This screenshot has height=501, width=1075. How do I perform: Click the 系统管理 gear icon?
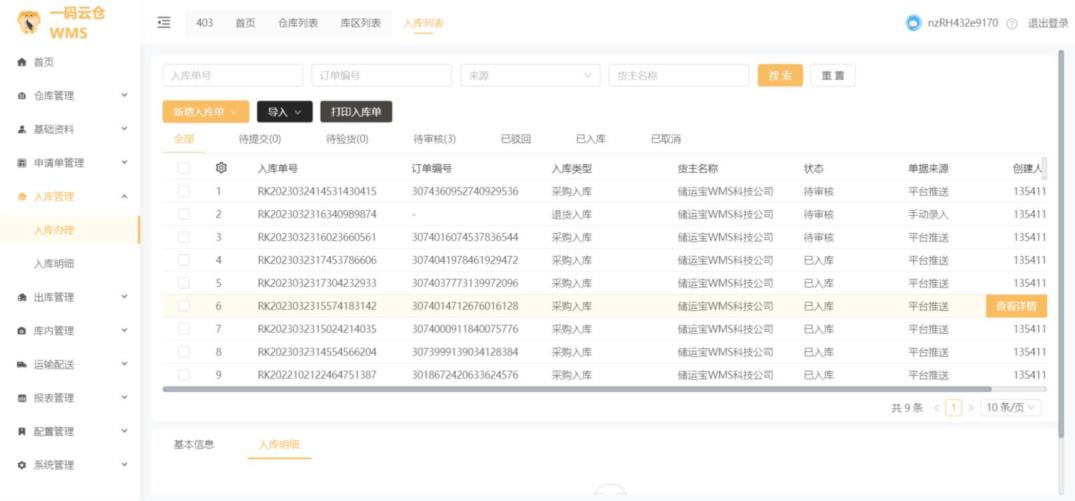(21, 465)
